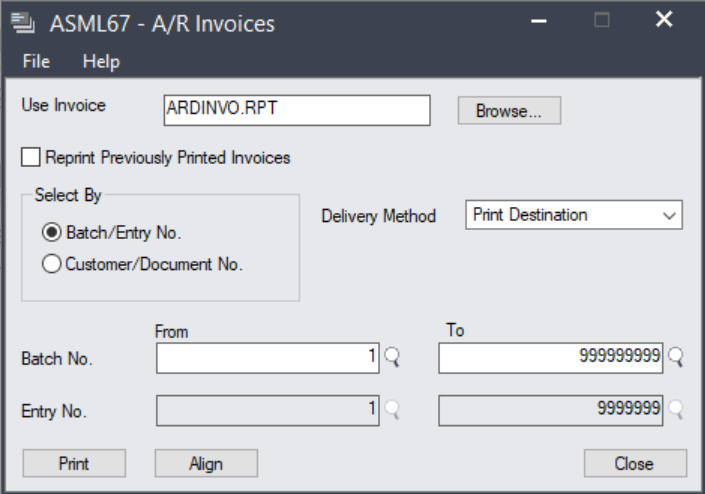Click the Align button

coord(206,463)
